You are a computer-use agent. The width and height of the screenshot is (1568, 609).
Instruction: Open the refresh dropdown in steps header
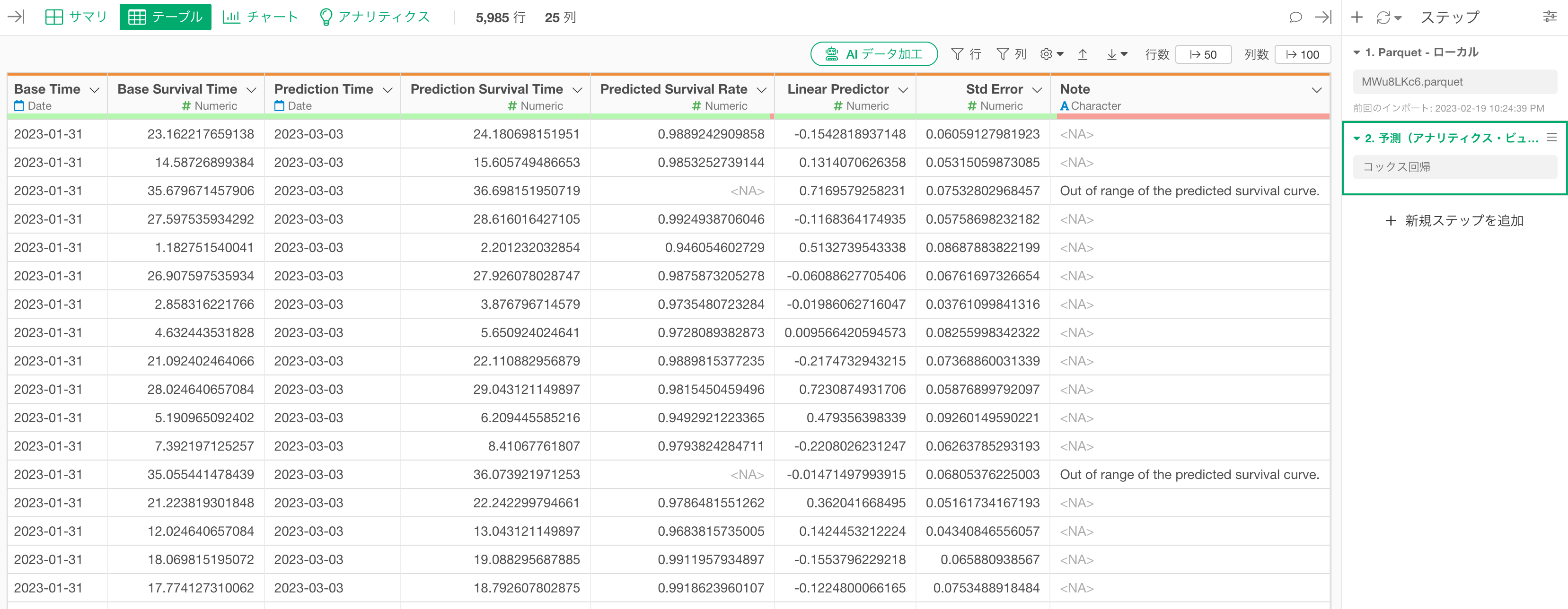click(1389, 17)
